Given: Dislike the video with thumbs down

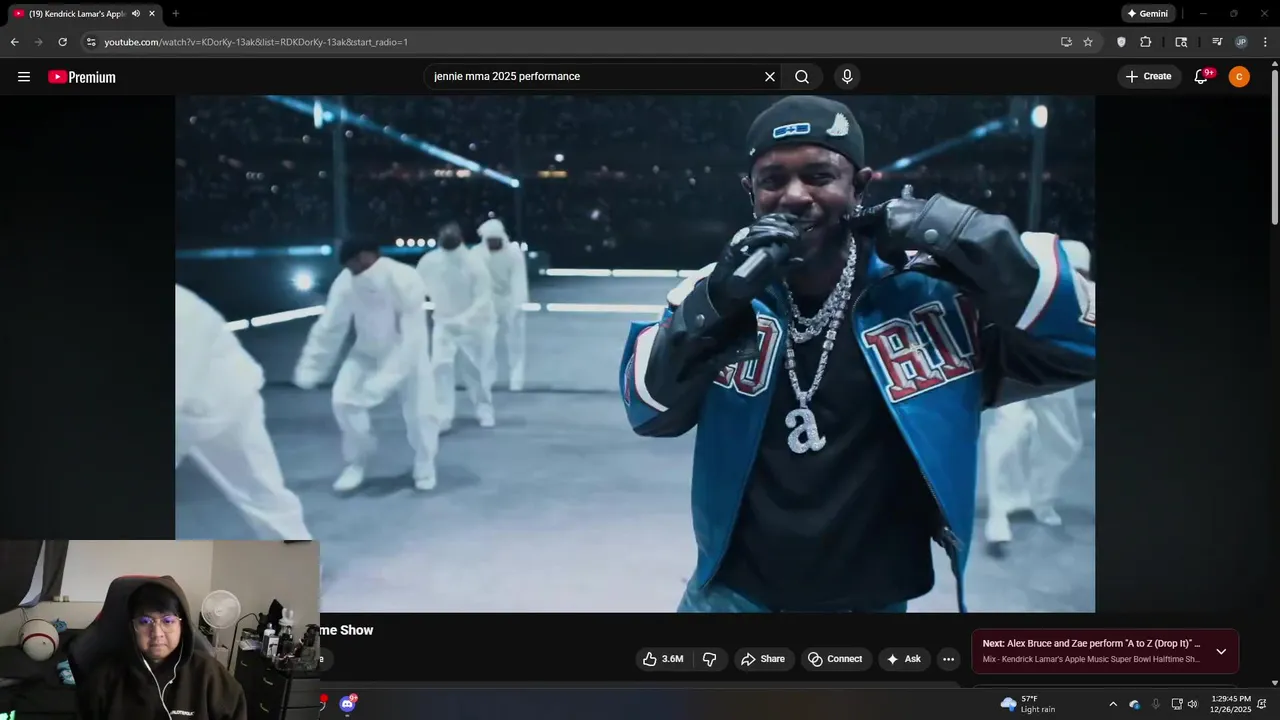Looking at the screenshot, I should [710, 659].
